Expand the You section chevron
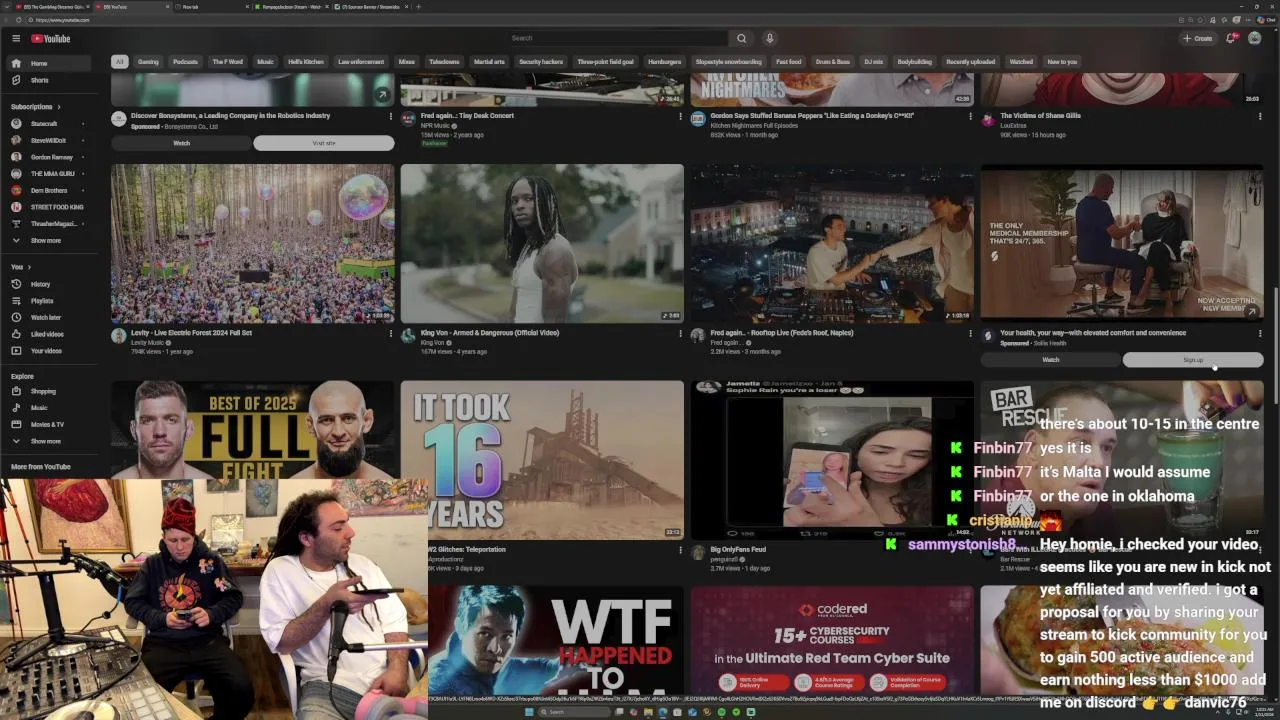The width and height of the screenshot is (1280, 720). pyautogui.click(x=27, y=267)
